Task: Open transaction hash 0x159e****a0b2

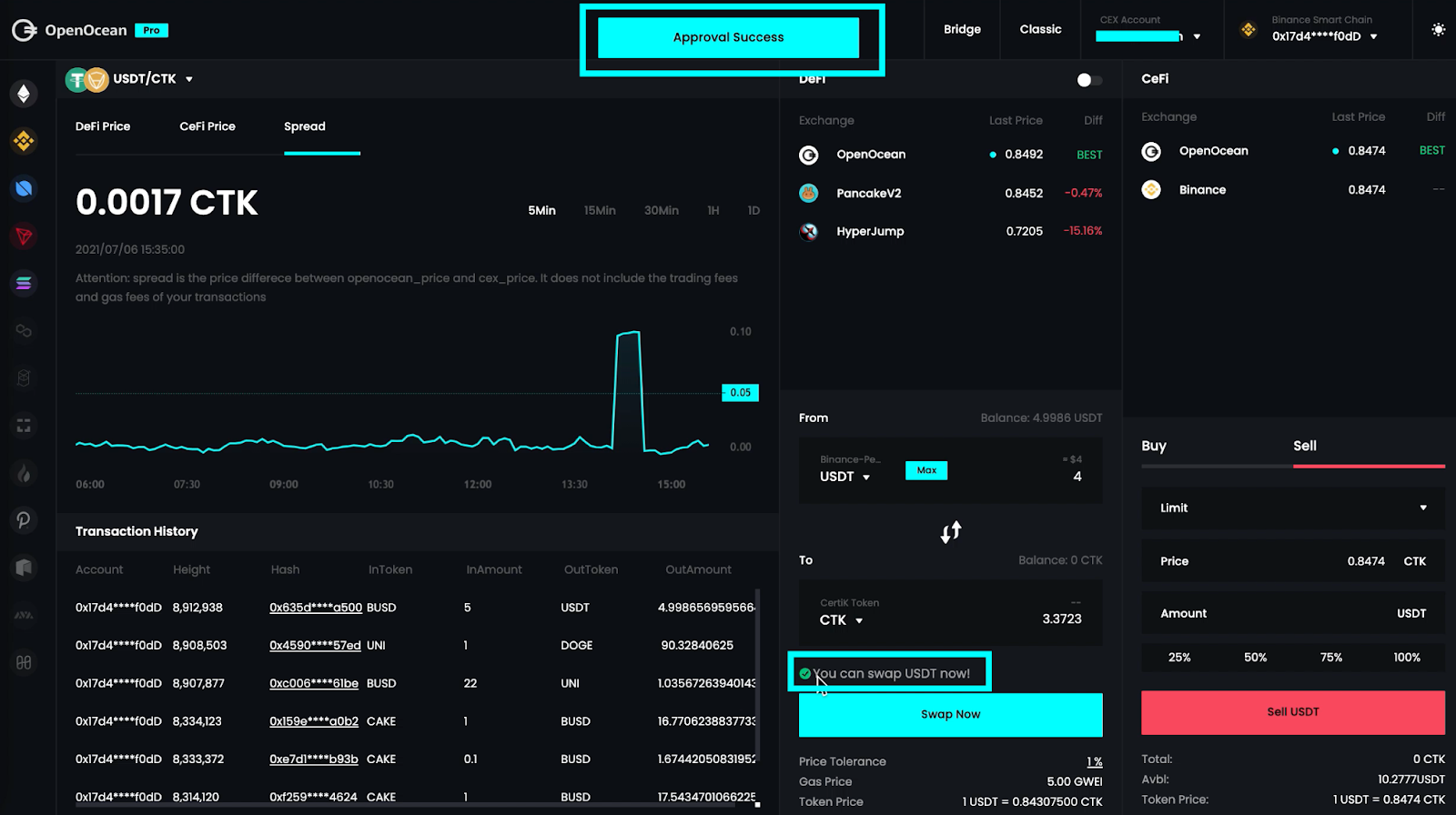Action: pyautogui.click(x=314, y=722)
